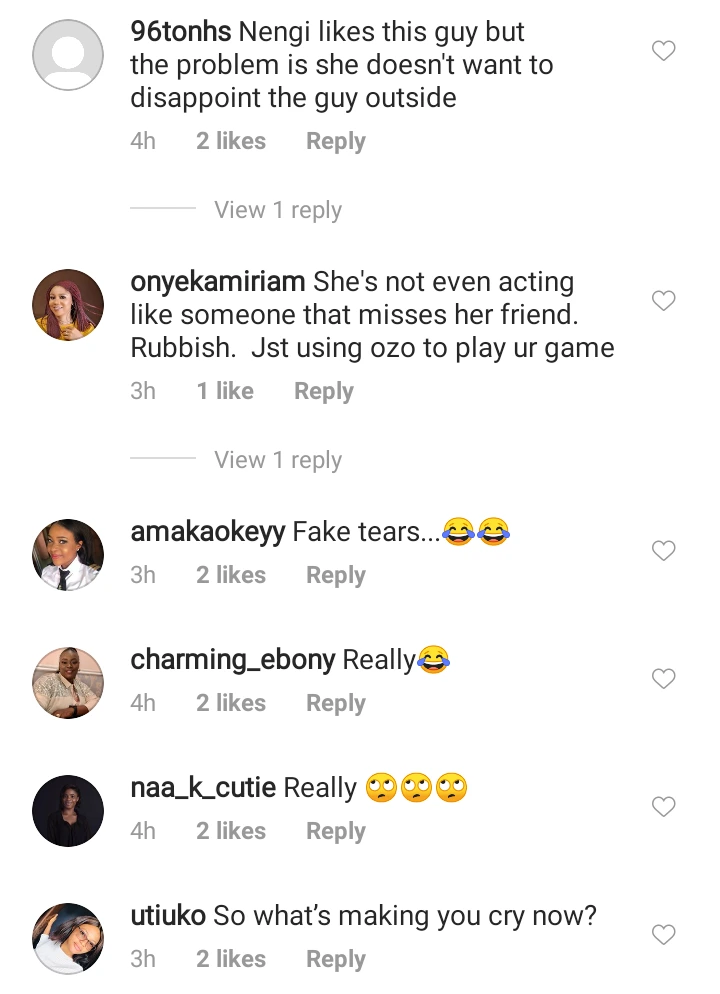Image resolution: width=720 pixels, height=994 pixels.
Task: Expand View 1 reply under onyekamiriam comment
Action: click(278, 460)
